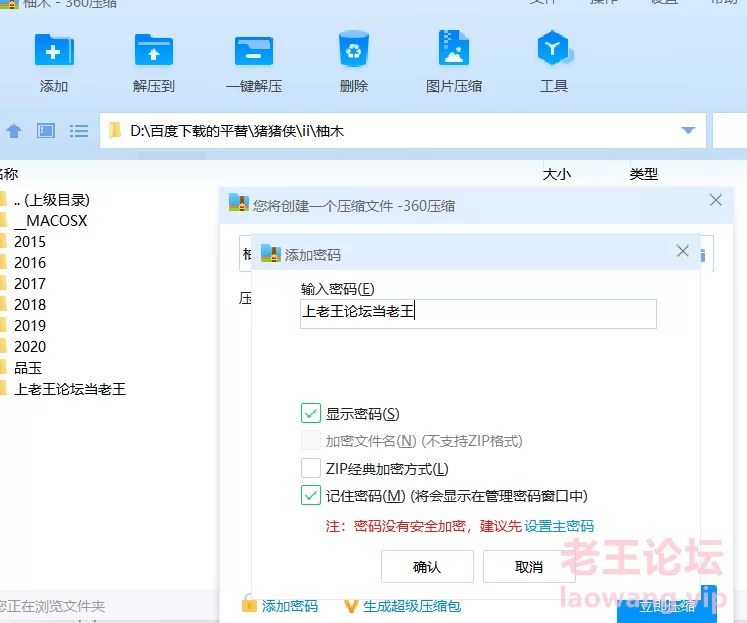Click the 立即压缩 compress now button
This screenshot has height=623, width=747.
tap(667, 606)
